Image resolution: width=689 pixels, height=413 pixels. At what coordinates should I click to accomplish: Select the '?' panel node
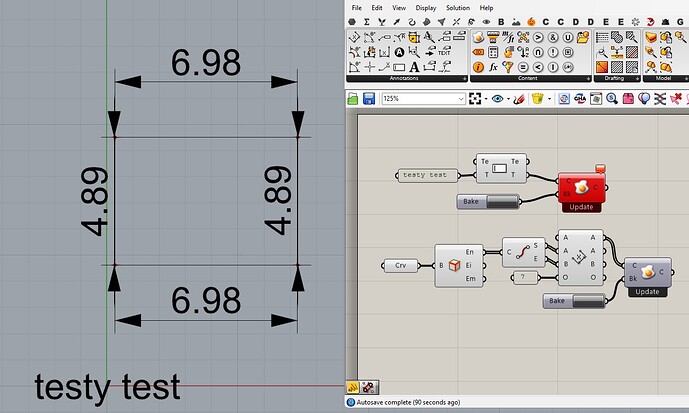pos(525,277)
